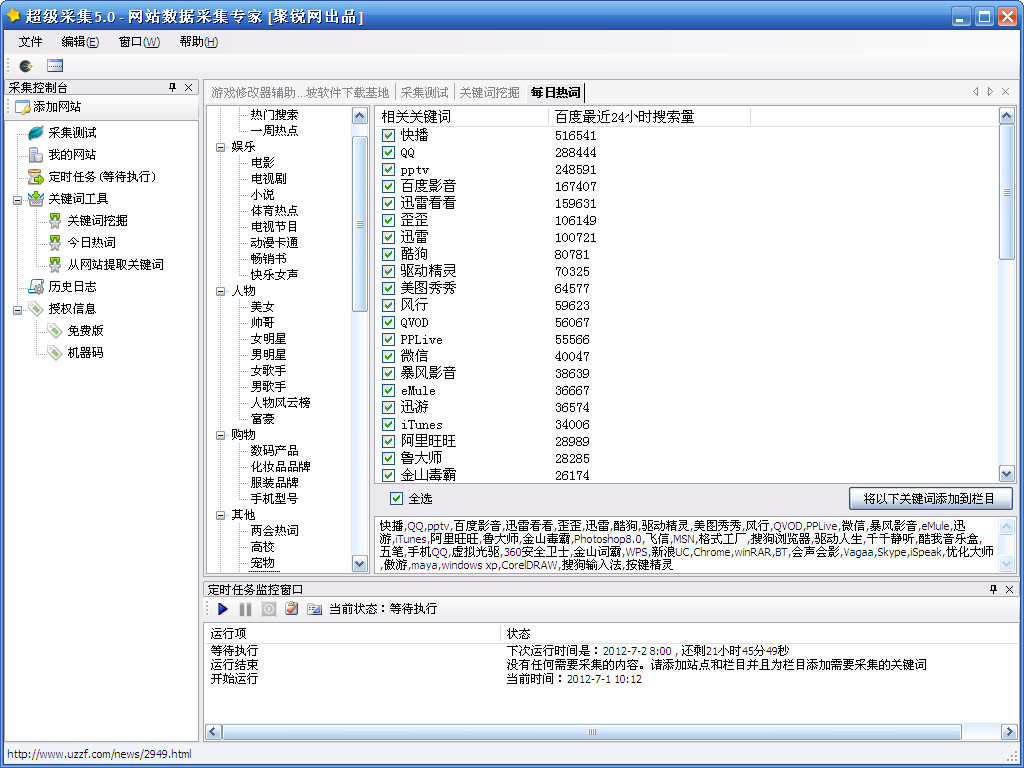This screenshot has width=1024, height=768.
Task: Click task list scroll-right arrow
Action: 1010,732
